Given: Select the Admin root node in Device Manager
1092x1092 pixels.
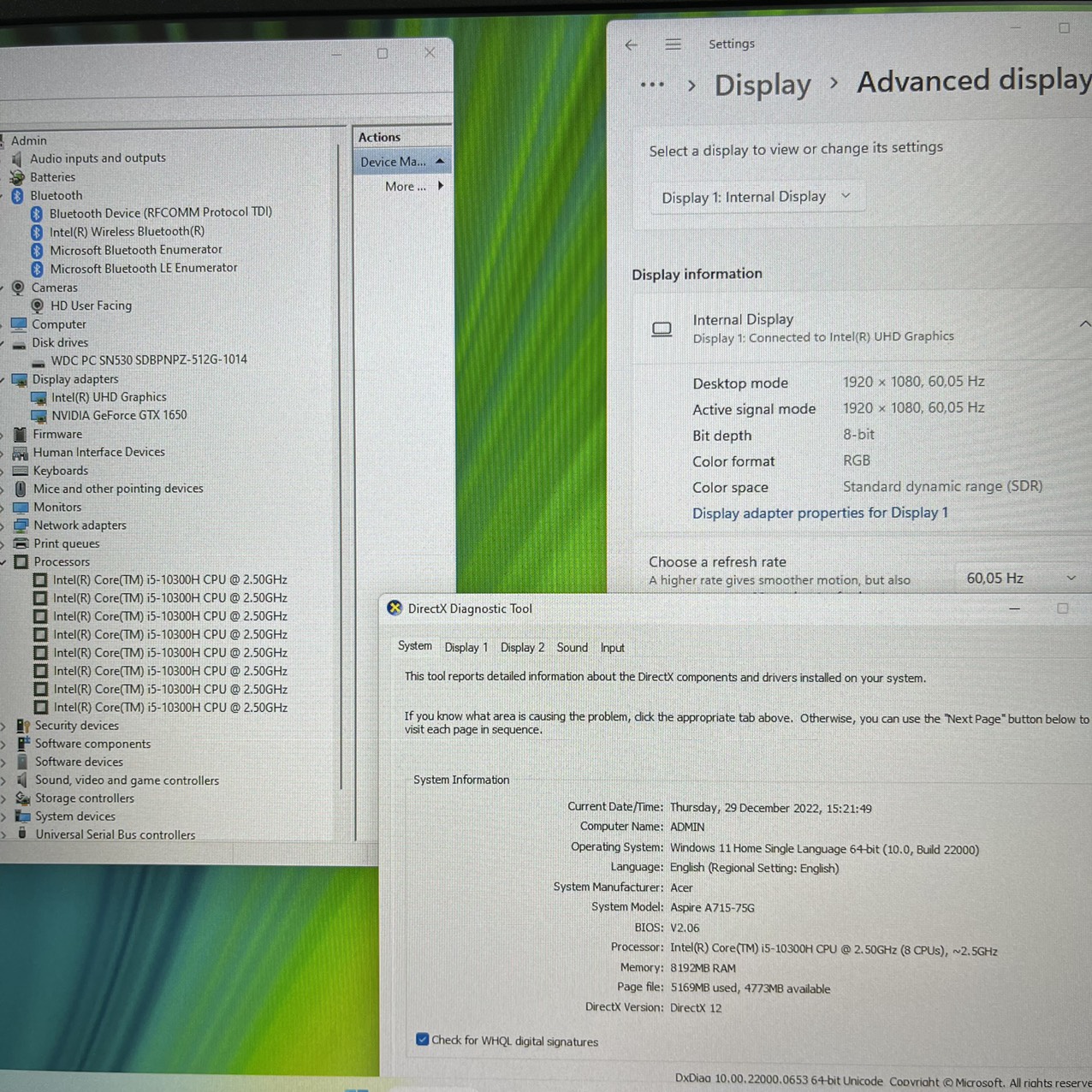Looking at the screenshot, I should pyautogui.click(x=29, y=140).
